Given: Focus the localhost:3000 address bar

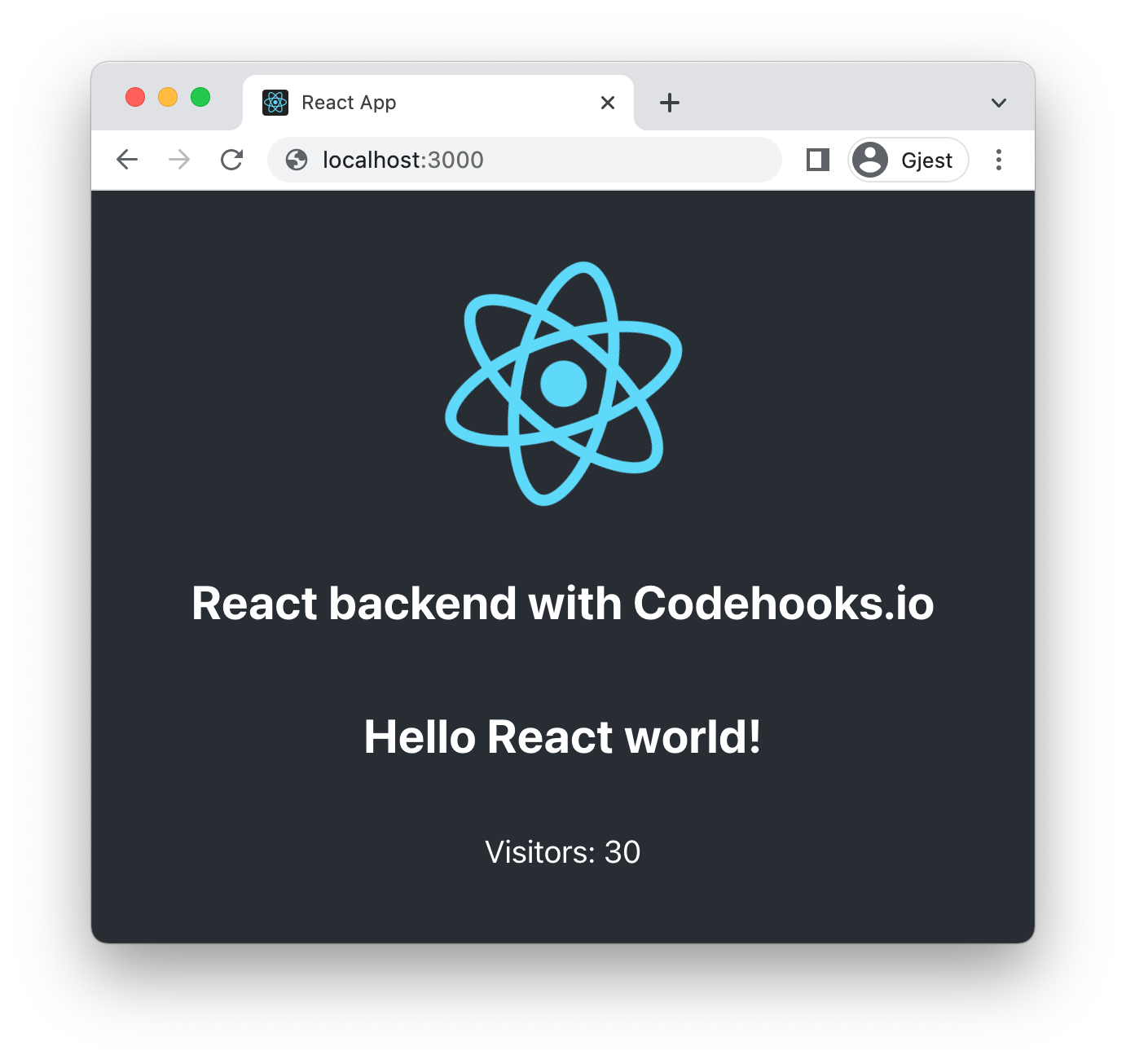Looking at the screenshot, I should click(525, 160).
